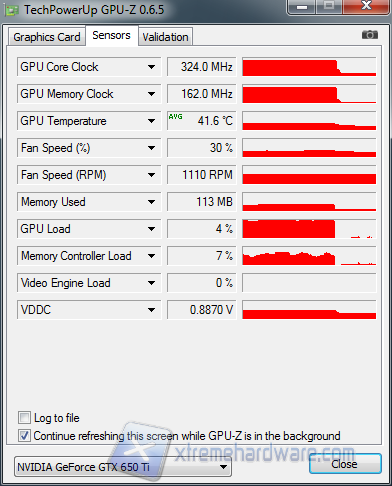Expand the Fan Speed (RPM) dropdown

(151, 175)
